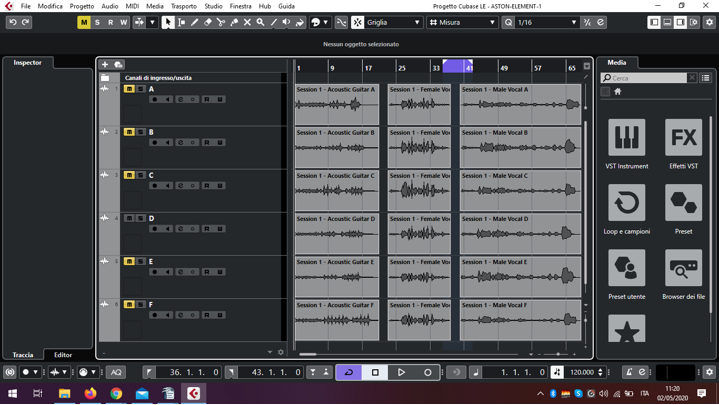This screenshot has width=719, height=405.
Task: Open the Browser dei file tile
Action: (x=683, y=269)
